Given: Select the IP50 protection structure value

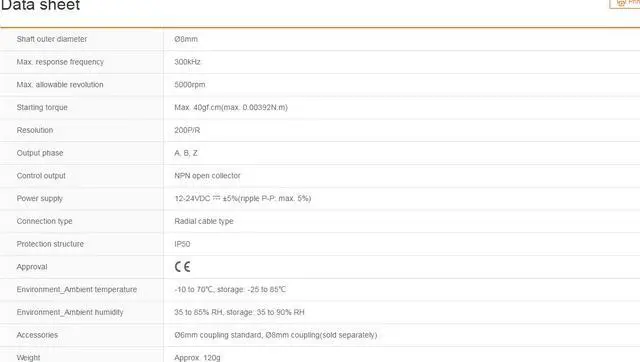Looking at the screenshot, I should pos(182,244).
